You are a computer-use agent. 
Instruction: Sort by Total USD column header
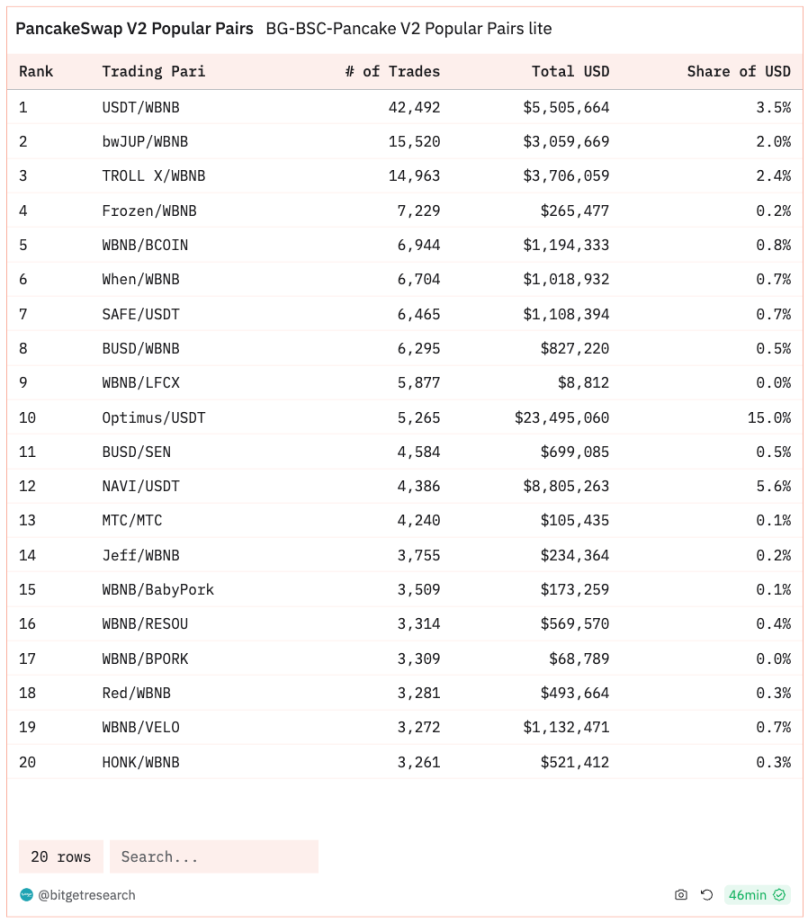[570, 71]
